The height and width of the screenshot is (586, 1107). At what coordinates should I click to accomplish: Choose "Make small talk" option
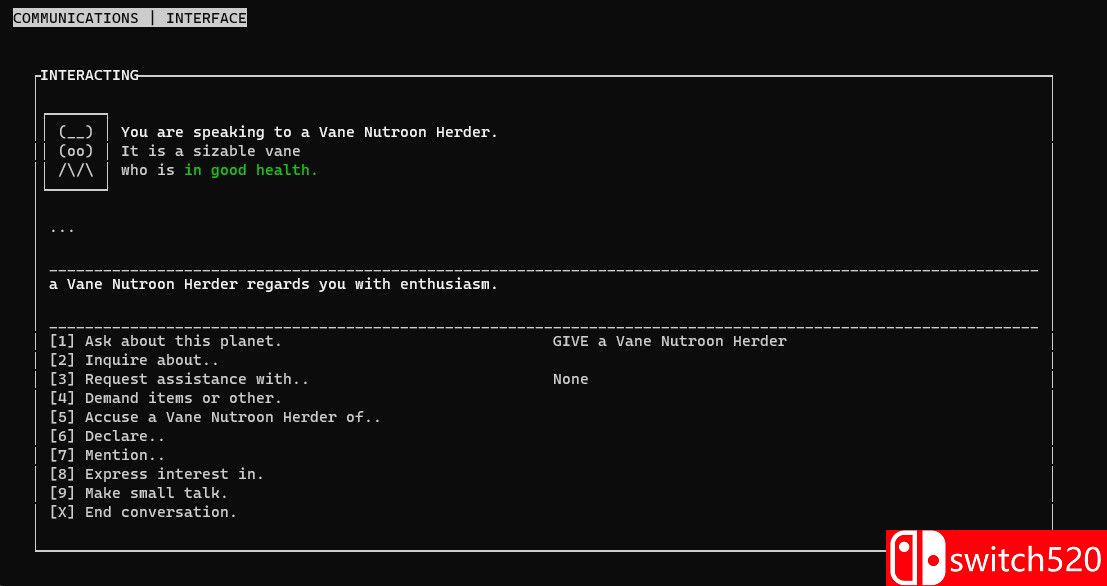139,493
